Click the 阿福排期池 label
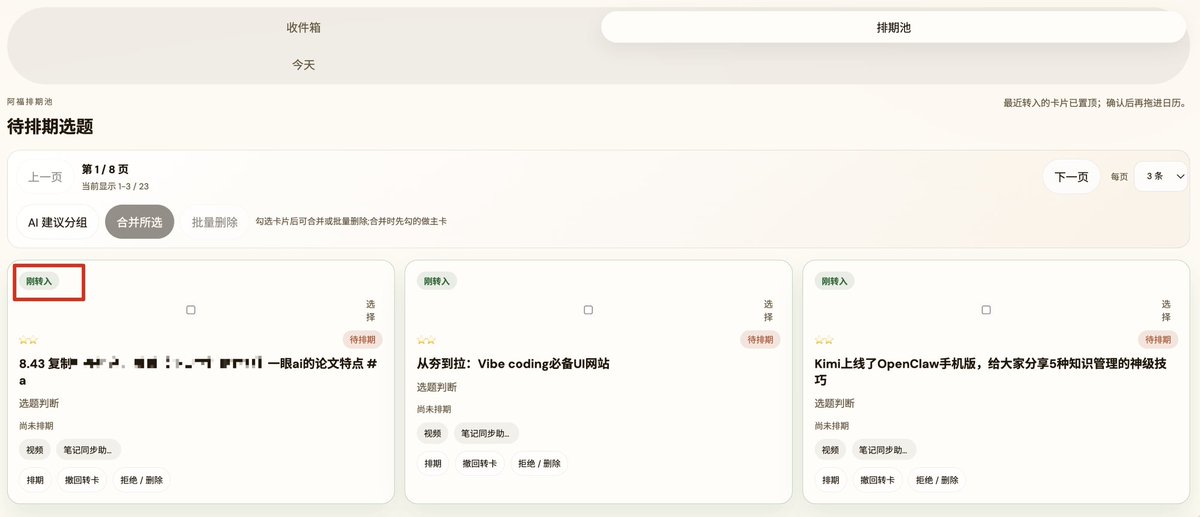 pyautogui.click(x=29, y=102)
